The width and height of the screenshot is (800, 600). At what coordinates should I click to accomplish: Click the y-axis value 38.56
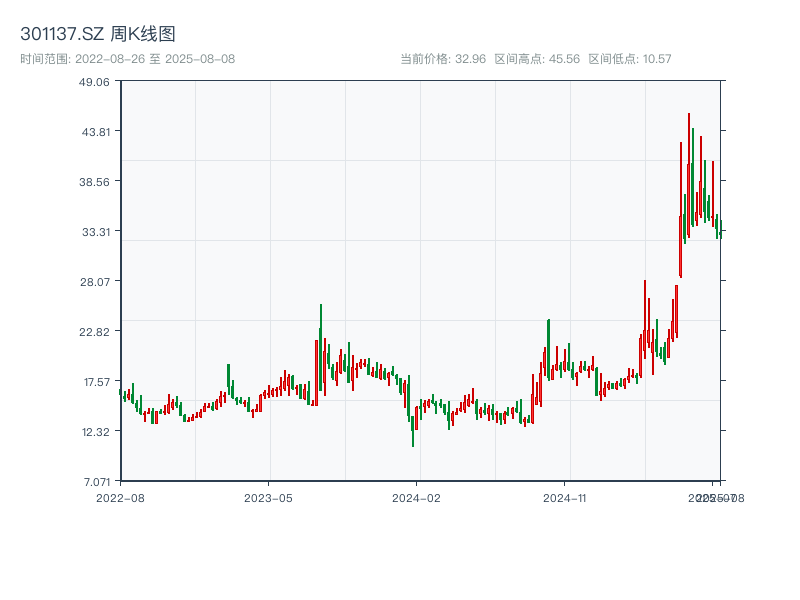click(x=94, y=182)
